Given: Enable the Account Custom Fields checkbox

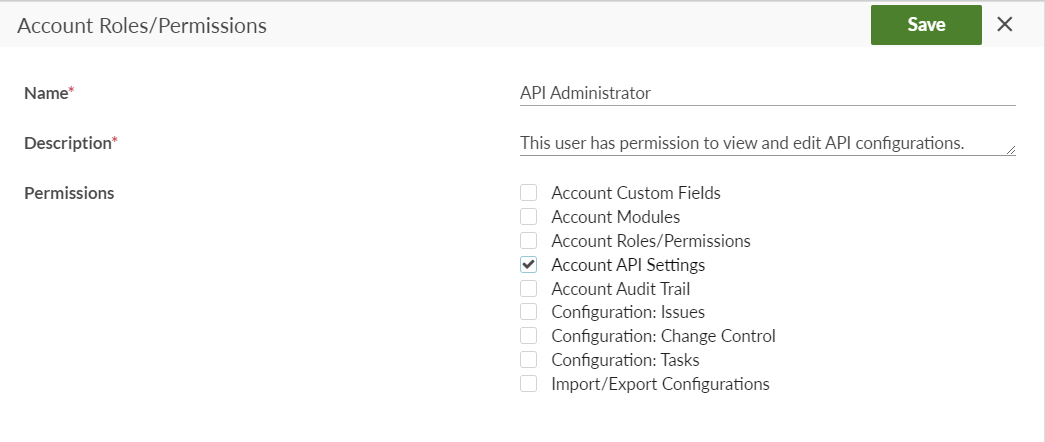Looking at the screenshot, I should click(x=528, y=193).
